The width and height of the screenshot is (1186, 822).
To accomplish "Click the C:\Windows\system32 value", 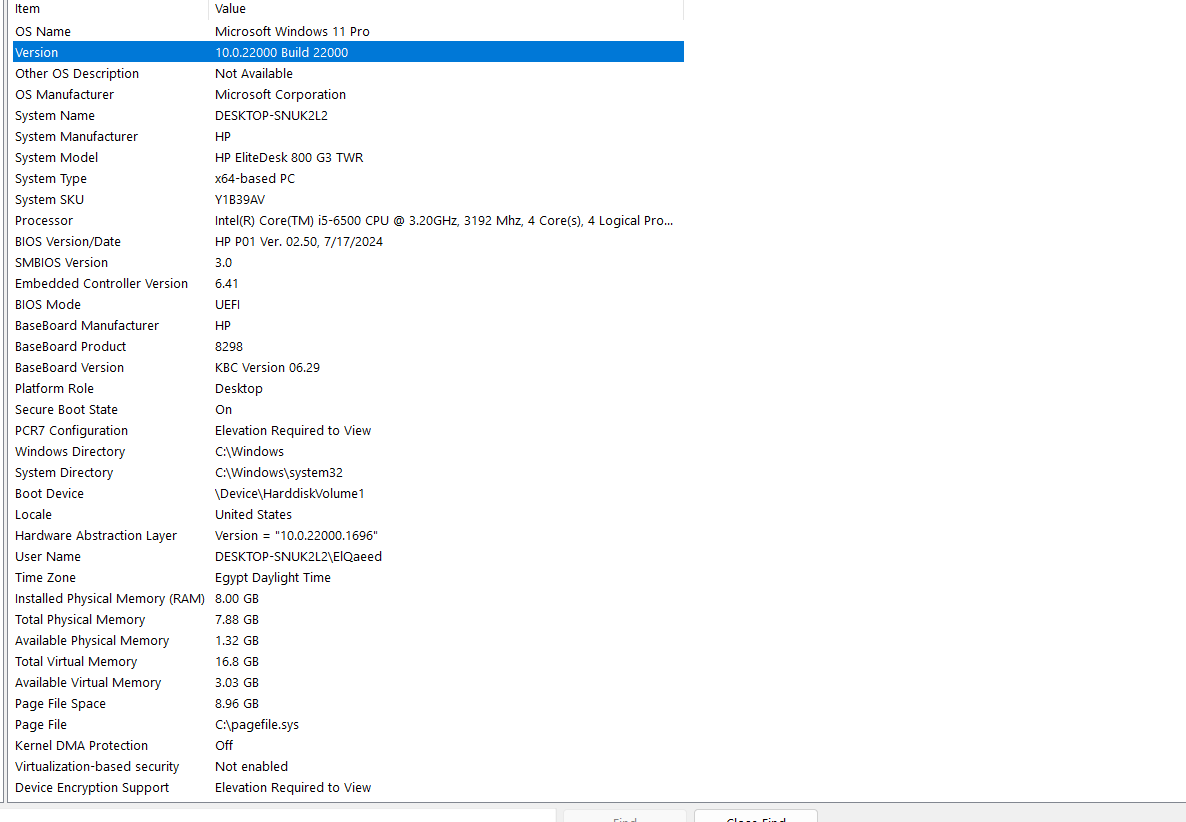I will tap(278, 473).
